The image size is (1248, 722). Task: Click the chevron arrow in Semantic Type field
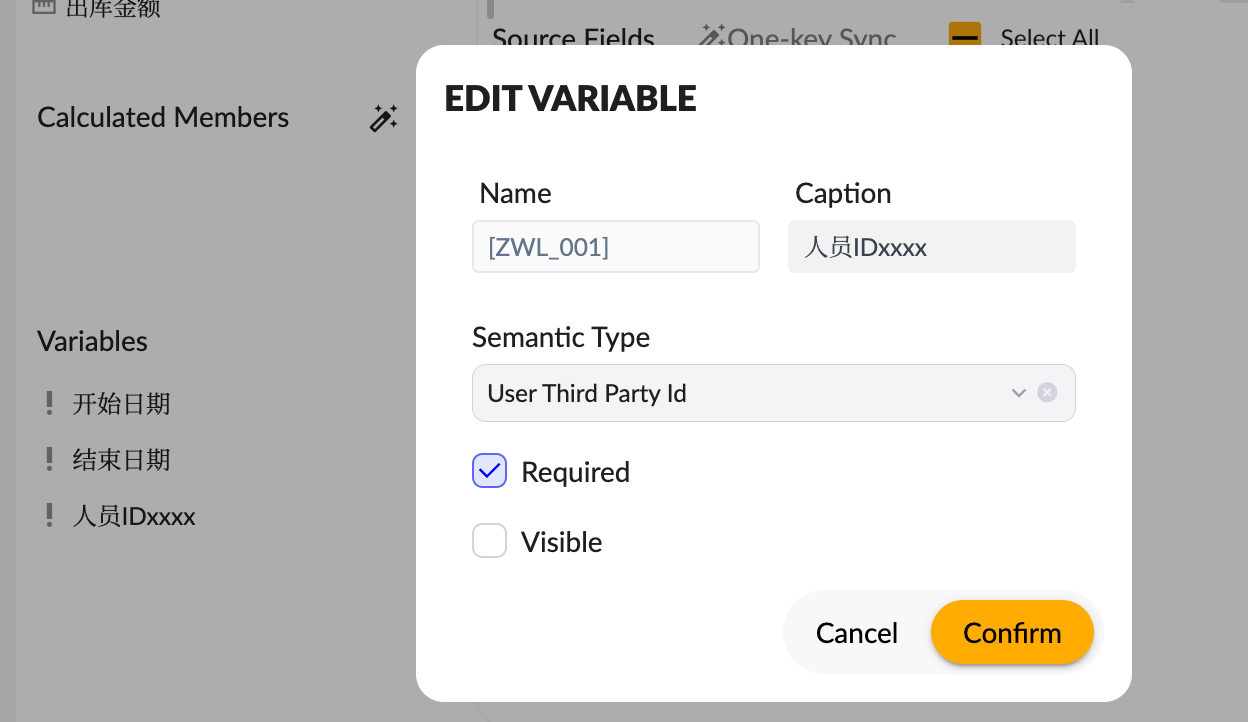tap(1018, 393)
